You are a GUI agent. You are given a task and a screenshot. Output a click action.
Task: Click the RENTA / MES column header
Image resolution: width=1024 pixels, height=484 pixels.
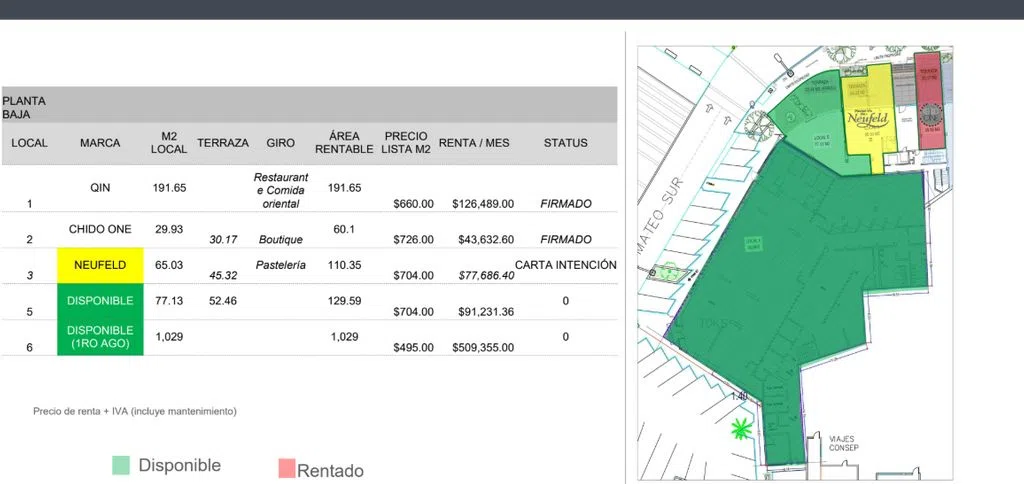tap(474, 143)
